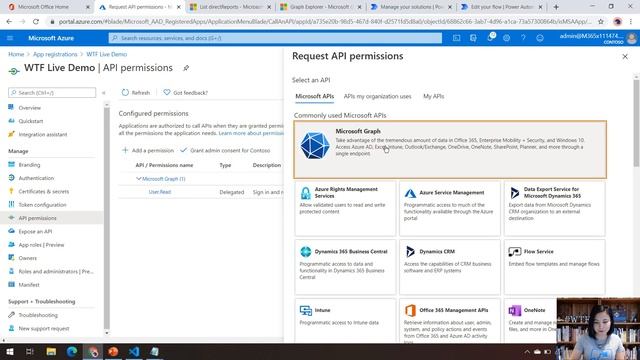Go to Home breadcrumb
Viewport: 640px width, 360px height.
(16, 54)
